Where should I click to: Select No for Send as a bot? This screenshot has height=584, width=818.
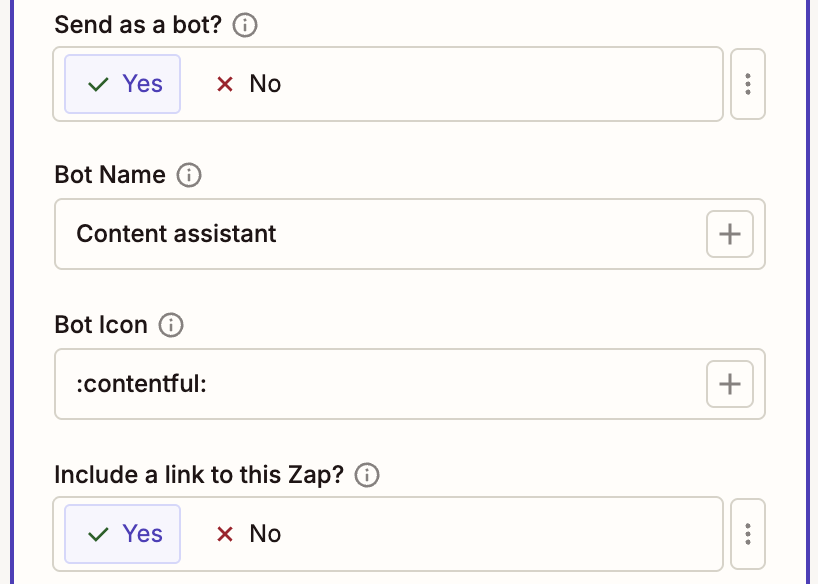(248, 84)
